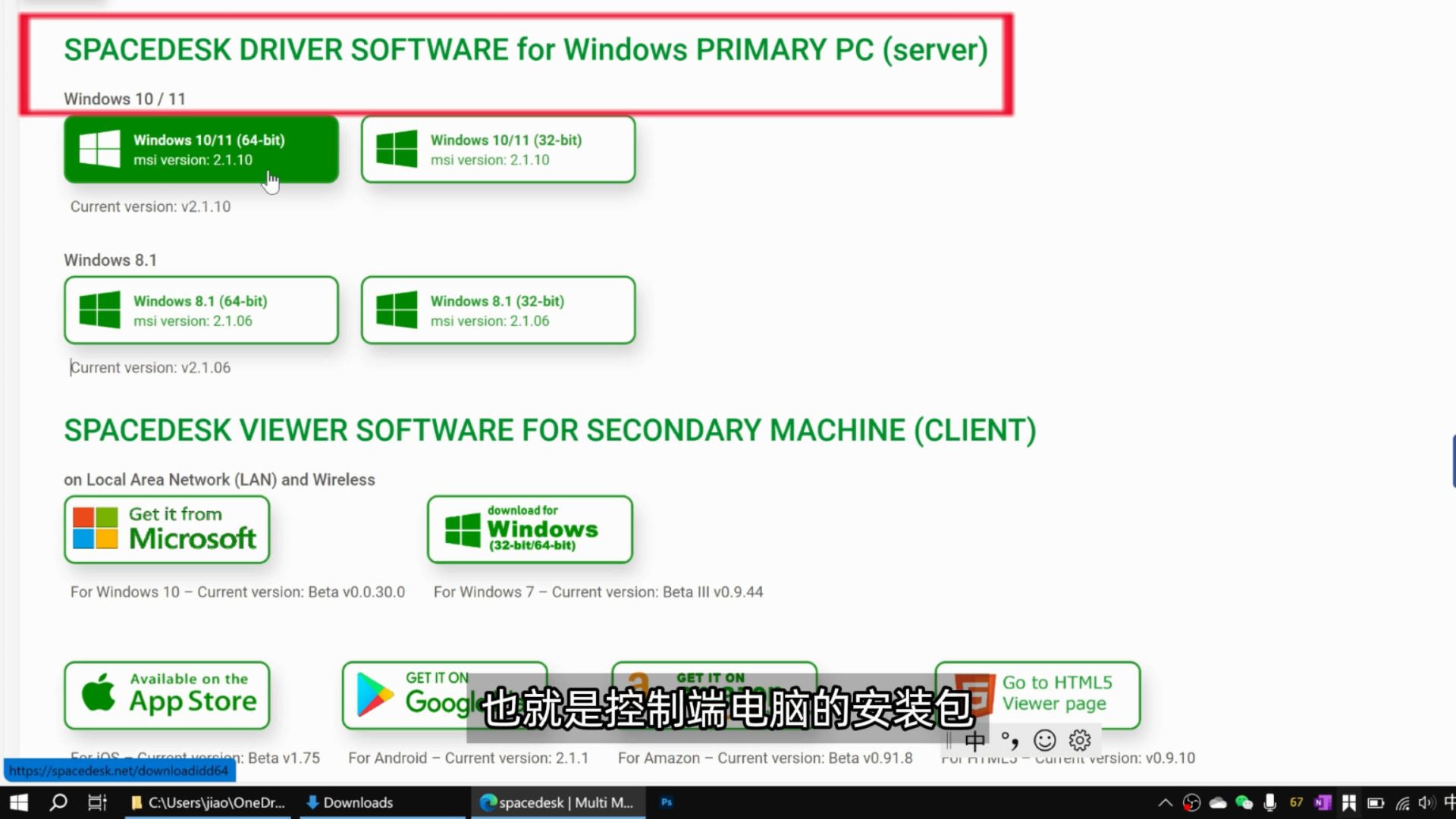The height and width of the screenshot is (819, 1456).
Task: Click Windows 10/11 (32-bit) download button
Action: (x=498, y=149)
